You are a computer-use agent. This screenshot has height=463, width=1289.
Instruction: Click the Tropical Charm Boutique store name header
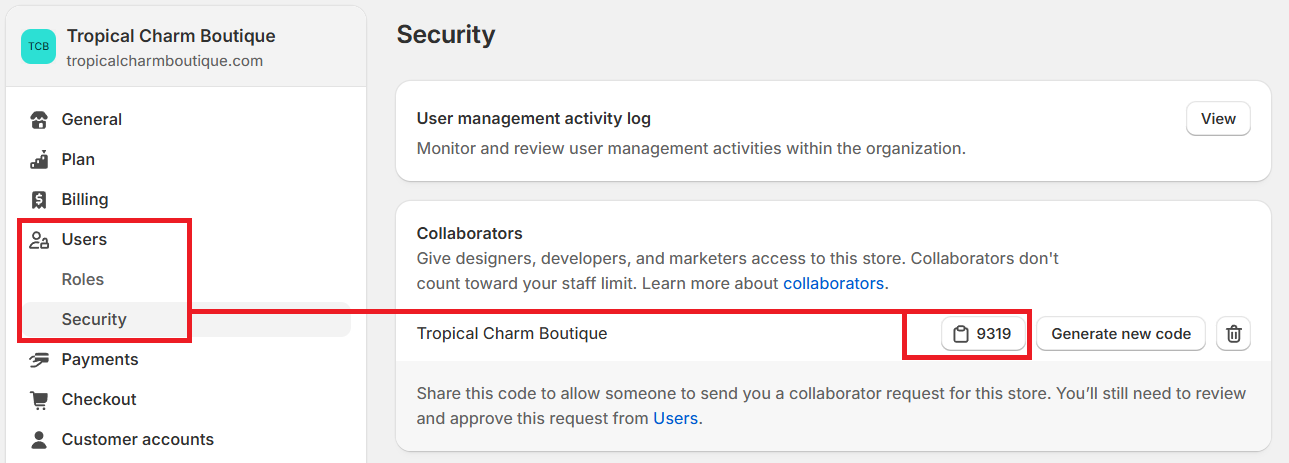pos(171,36)
